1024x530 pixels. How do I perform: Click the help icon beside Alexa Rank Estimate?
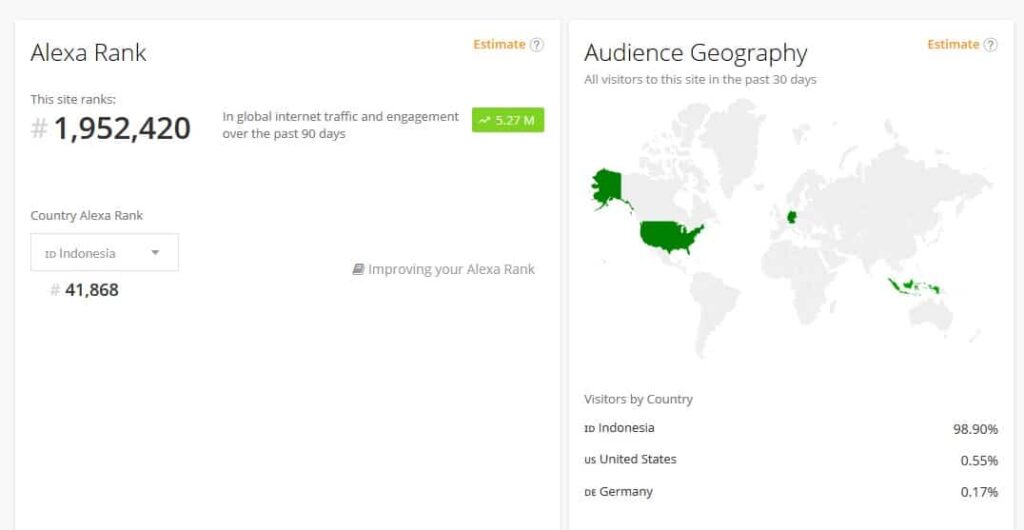536,44
